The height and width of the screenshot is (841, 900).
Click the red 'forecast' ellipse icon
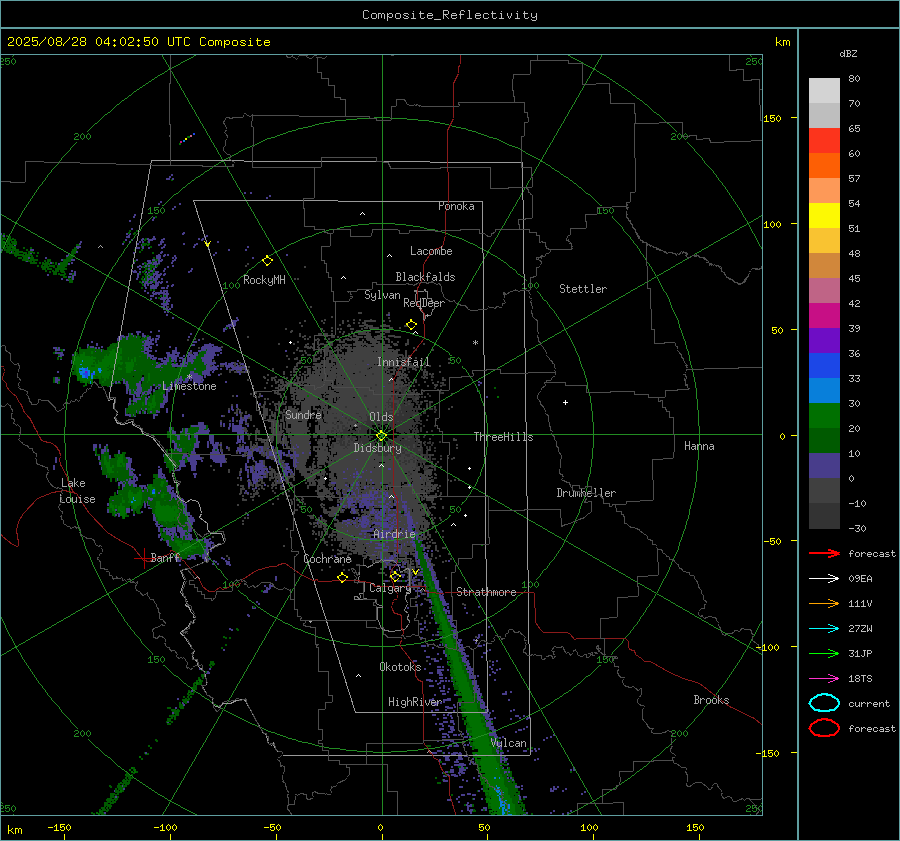point(824,728)
